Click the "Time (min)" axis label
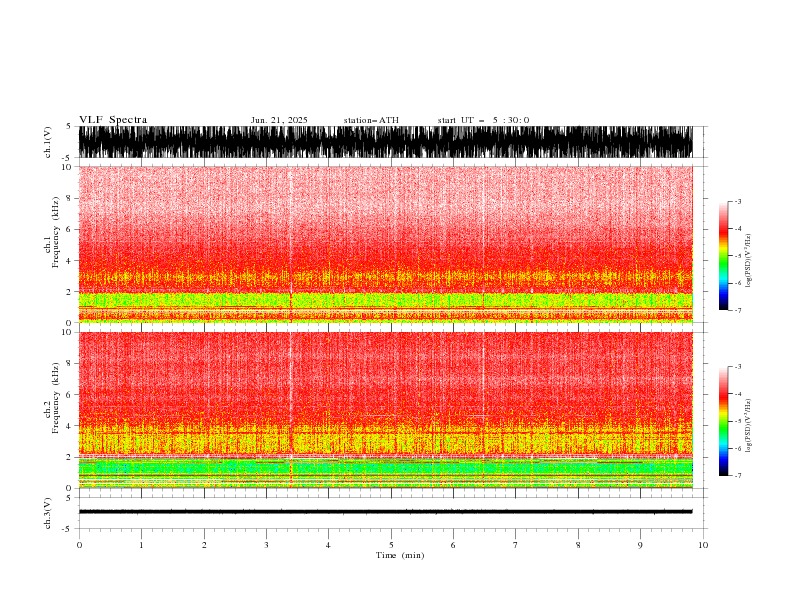792x612 pixels. pyautogui.click(x=400, y=555)
